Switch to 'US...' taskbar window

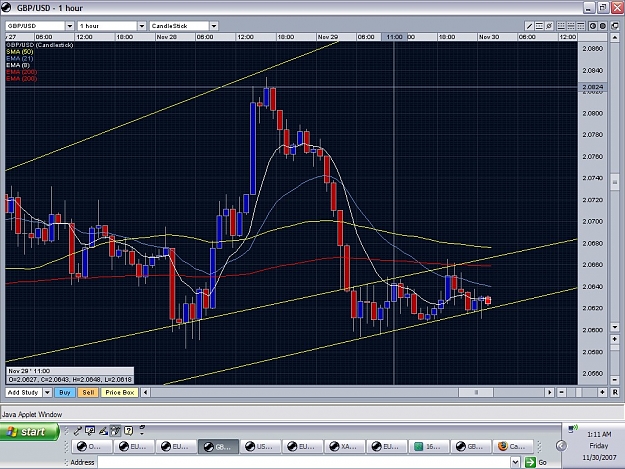[x=261, y=447]
